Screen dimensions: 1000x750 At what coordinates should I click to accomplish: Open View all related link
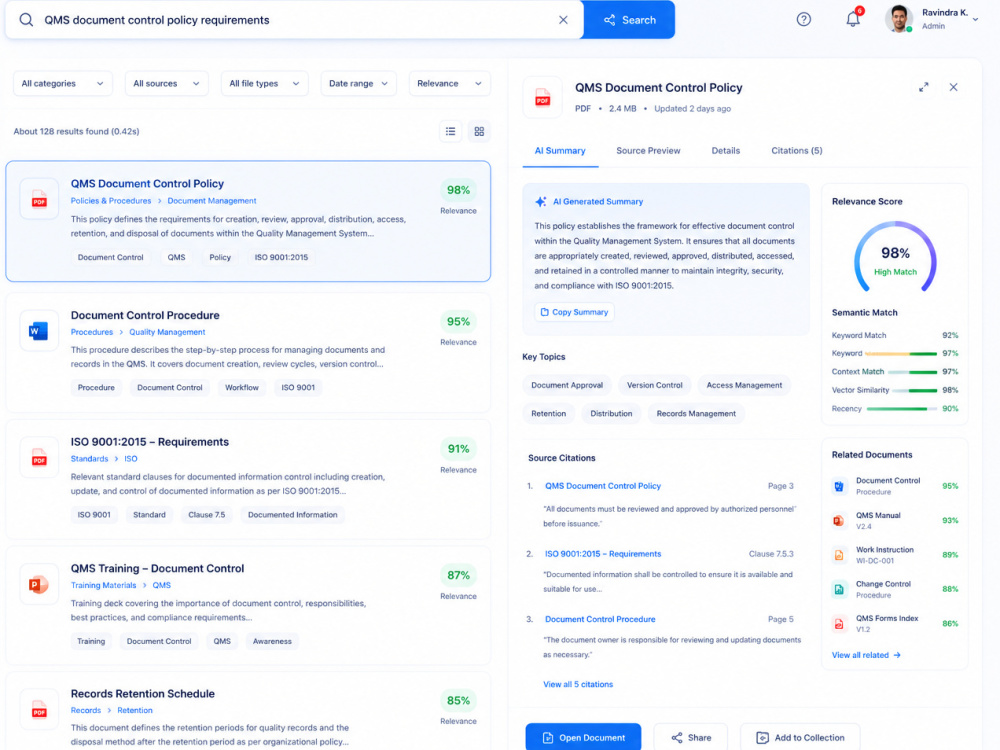[866, 655]
